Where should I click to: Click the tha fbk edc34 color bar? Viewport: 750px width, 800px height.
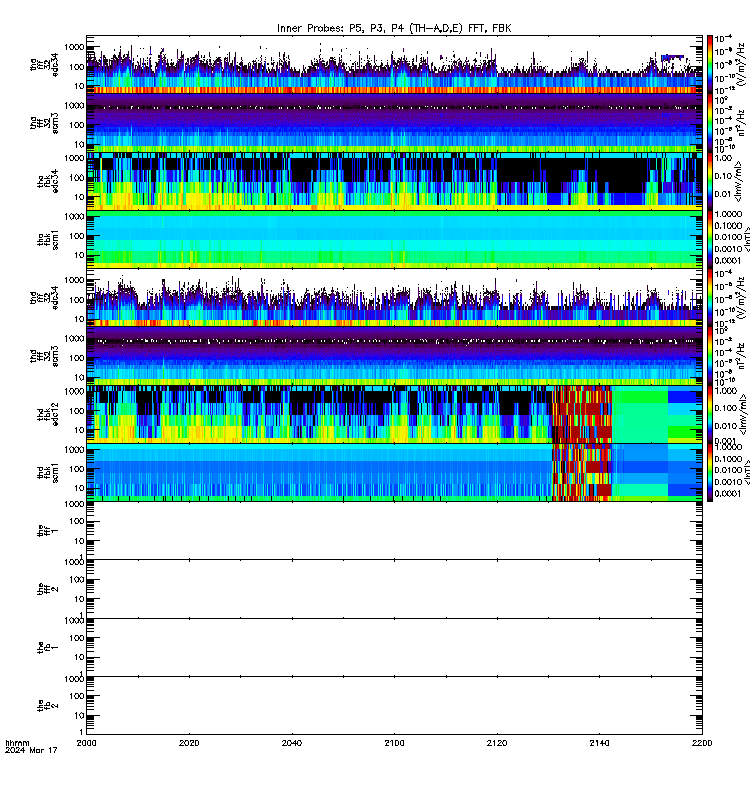tap(710, 181)
